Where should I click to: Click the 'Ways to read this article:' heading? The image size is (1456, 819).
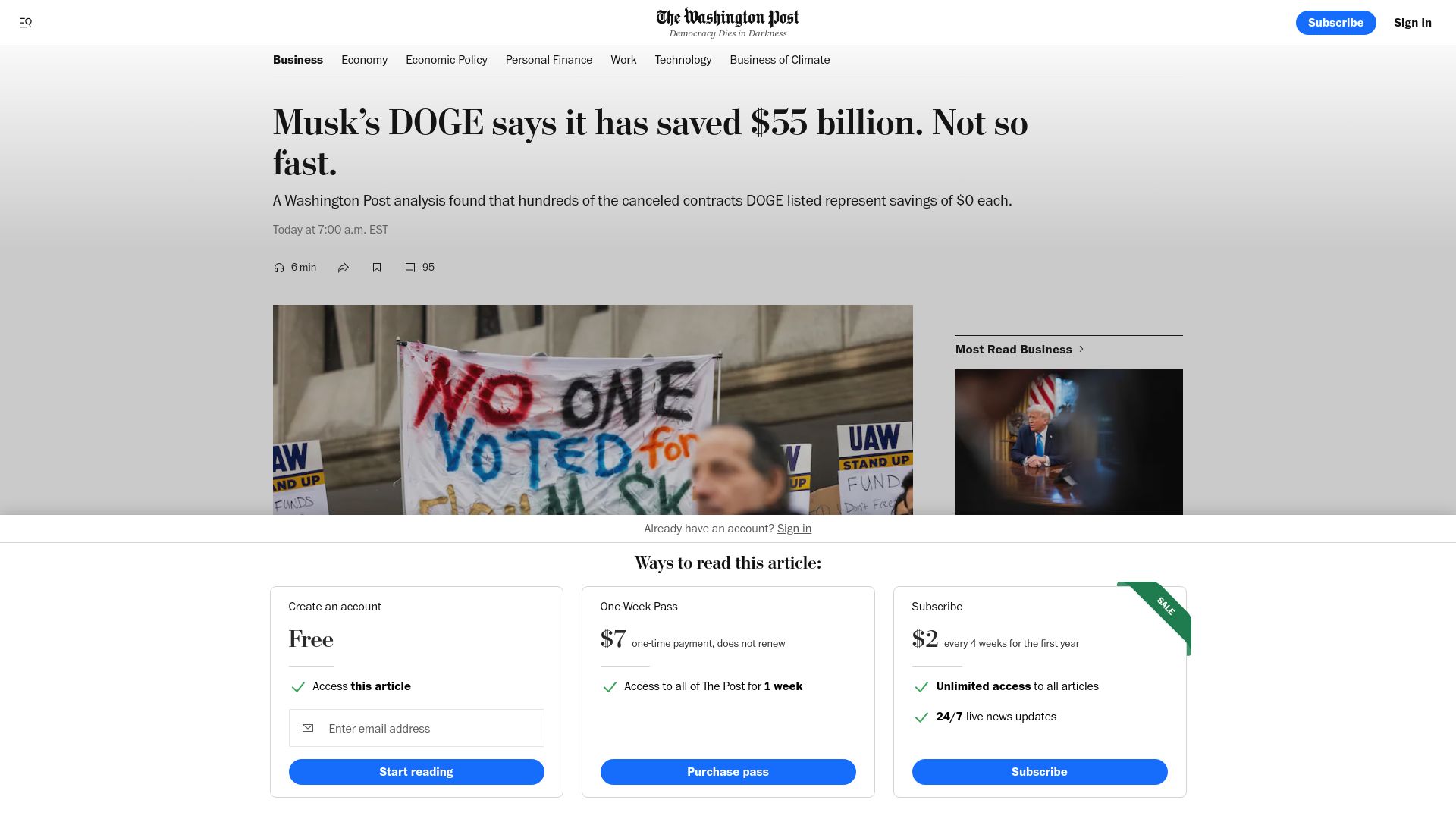point(728,563)
